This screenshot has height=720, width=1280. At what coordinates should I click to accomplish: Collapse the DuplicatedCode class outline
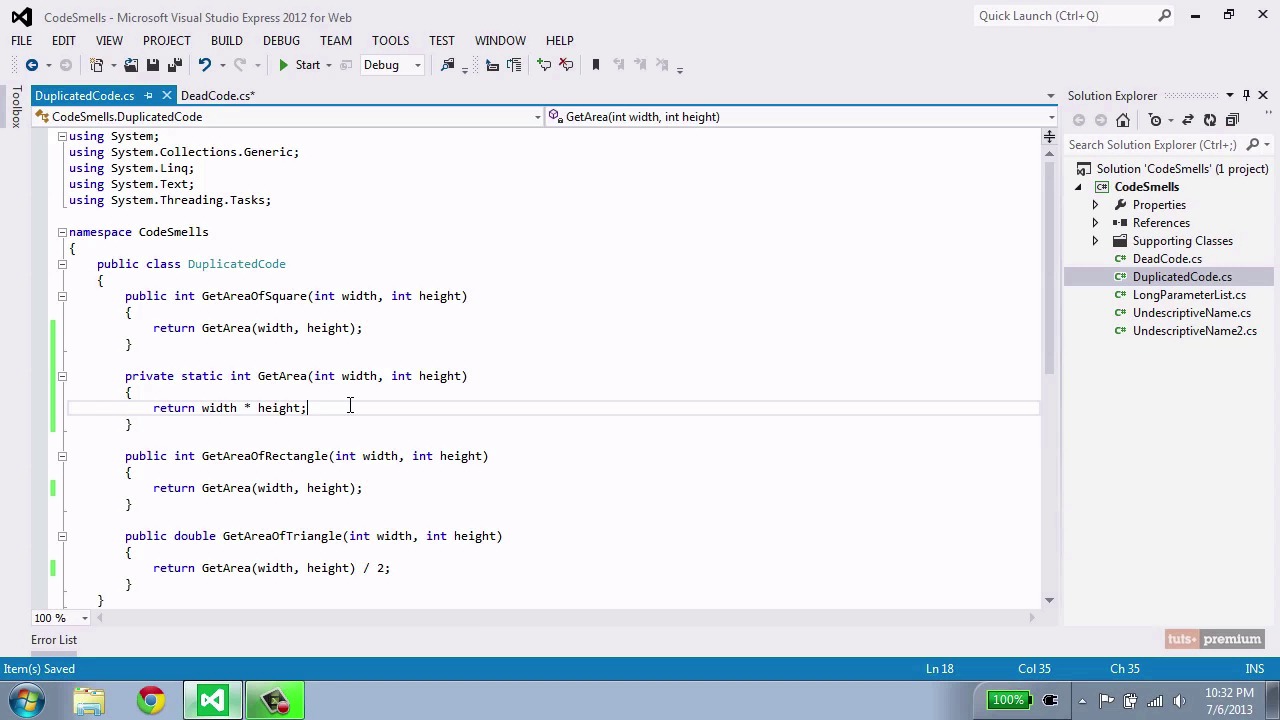pos(62,264)
